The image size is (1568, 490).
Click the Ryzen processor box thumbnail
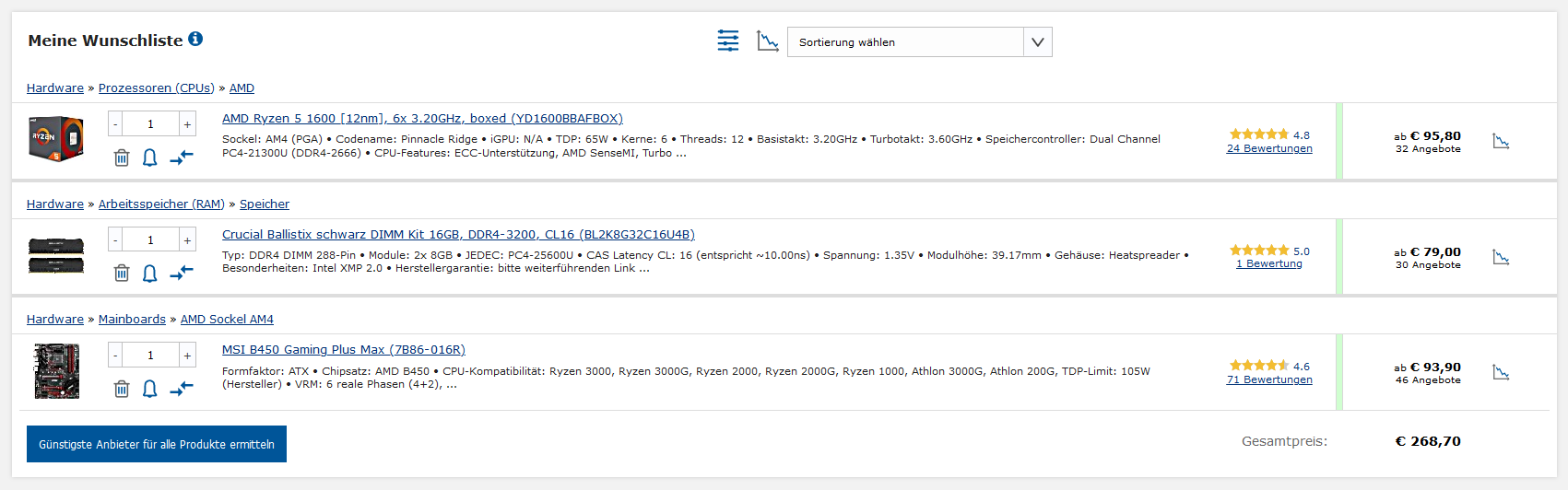(x=56, y=139)
